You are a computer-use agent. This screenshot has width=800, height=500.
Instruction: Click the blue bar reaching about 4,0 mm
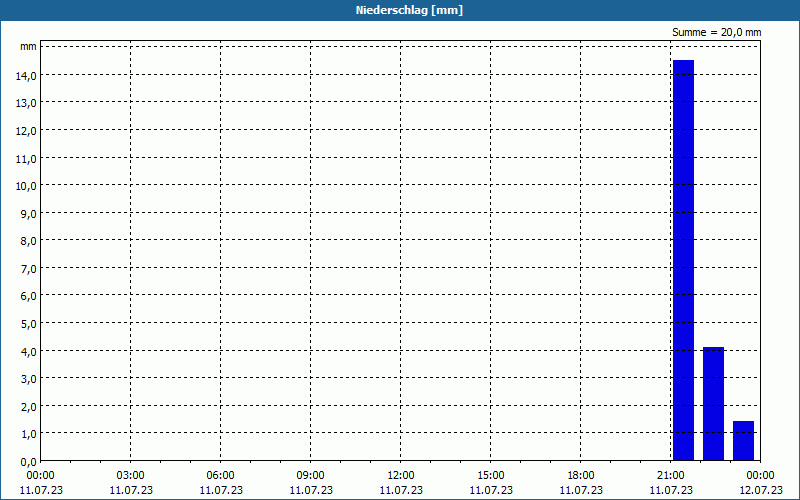[713, 404]
